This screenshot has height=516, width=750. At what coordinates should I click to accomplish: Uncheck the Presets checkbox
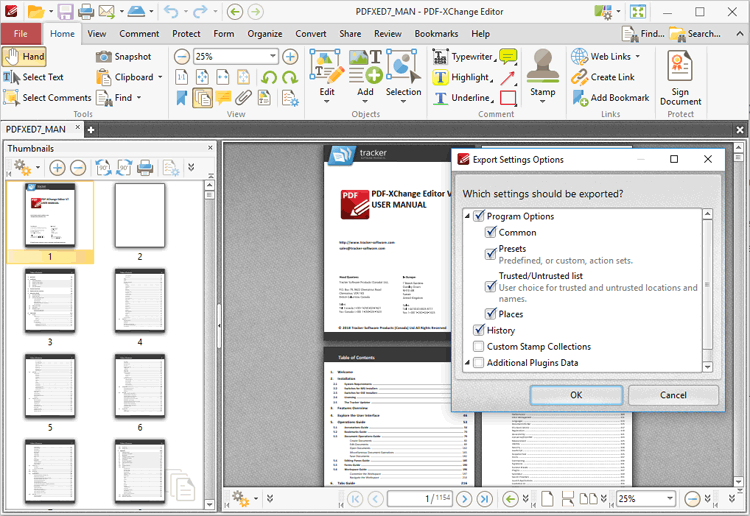point(491,254)
